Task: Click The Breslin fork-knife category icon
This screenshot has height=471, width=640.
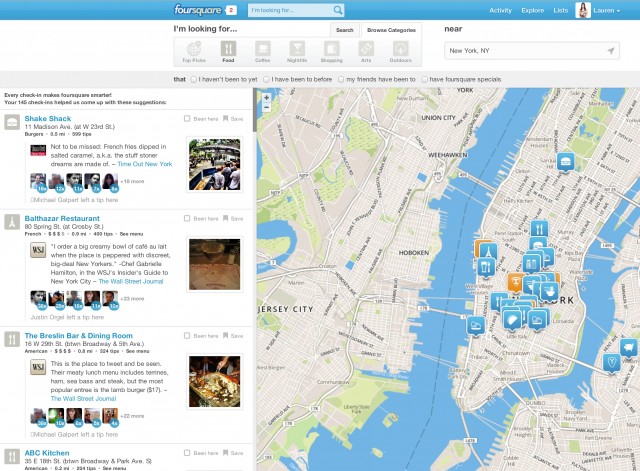Action: tap(12, 339)
